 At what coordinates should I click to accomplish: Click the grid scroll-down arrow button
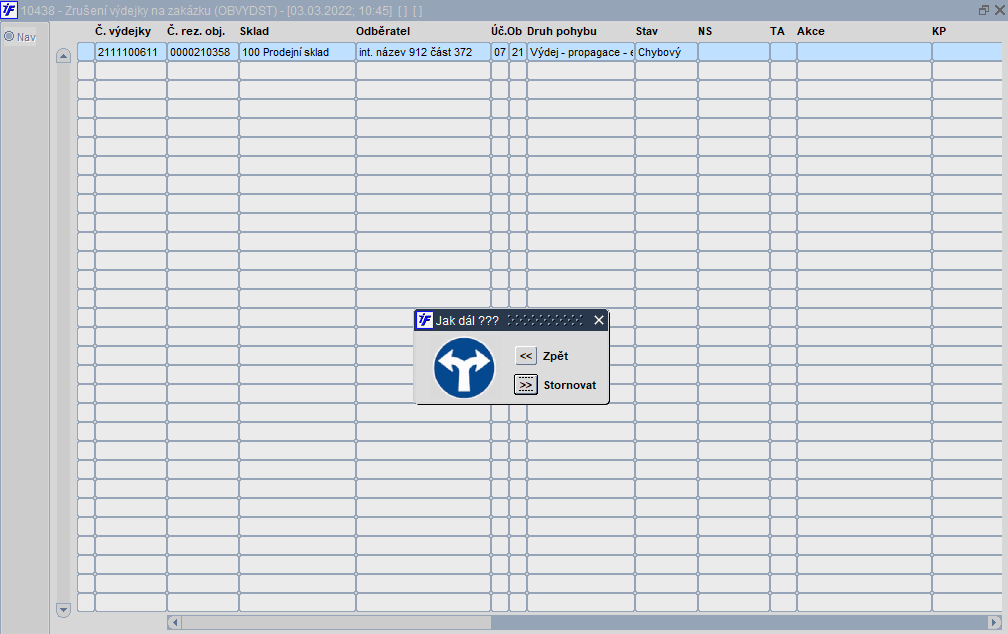click(x=63, y=610)
